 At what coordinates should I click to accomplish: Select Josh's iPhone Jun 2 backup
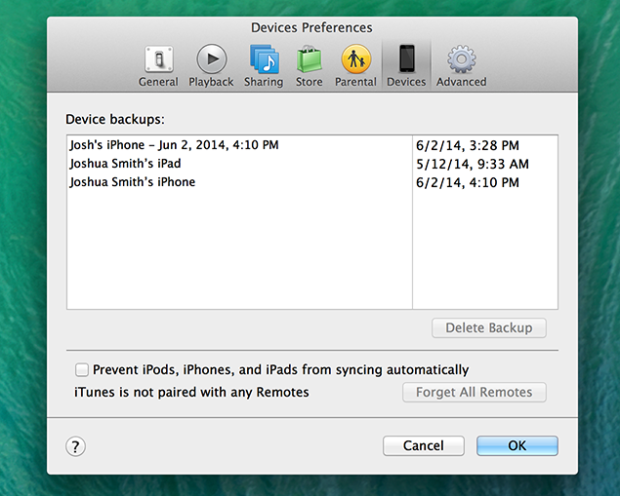coord(174,145)
